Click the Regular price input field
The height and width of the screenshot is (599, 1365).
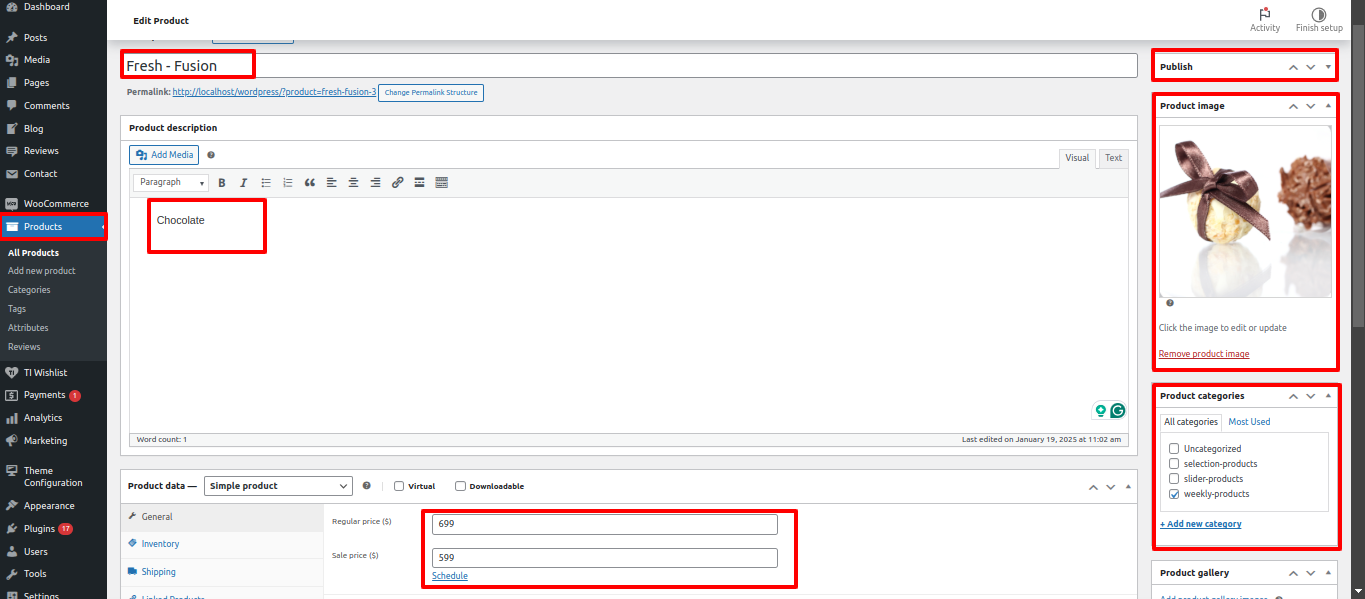[x=604, y=524]
